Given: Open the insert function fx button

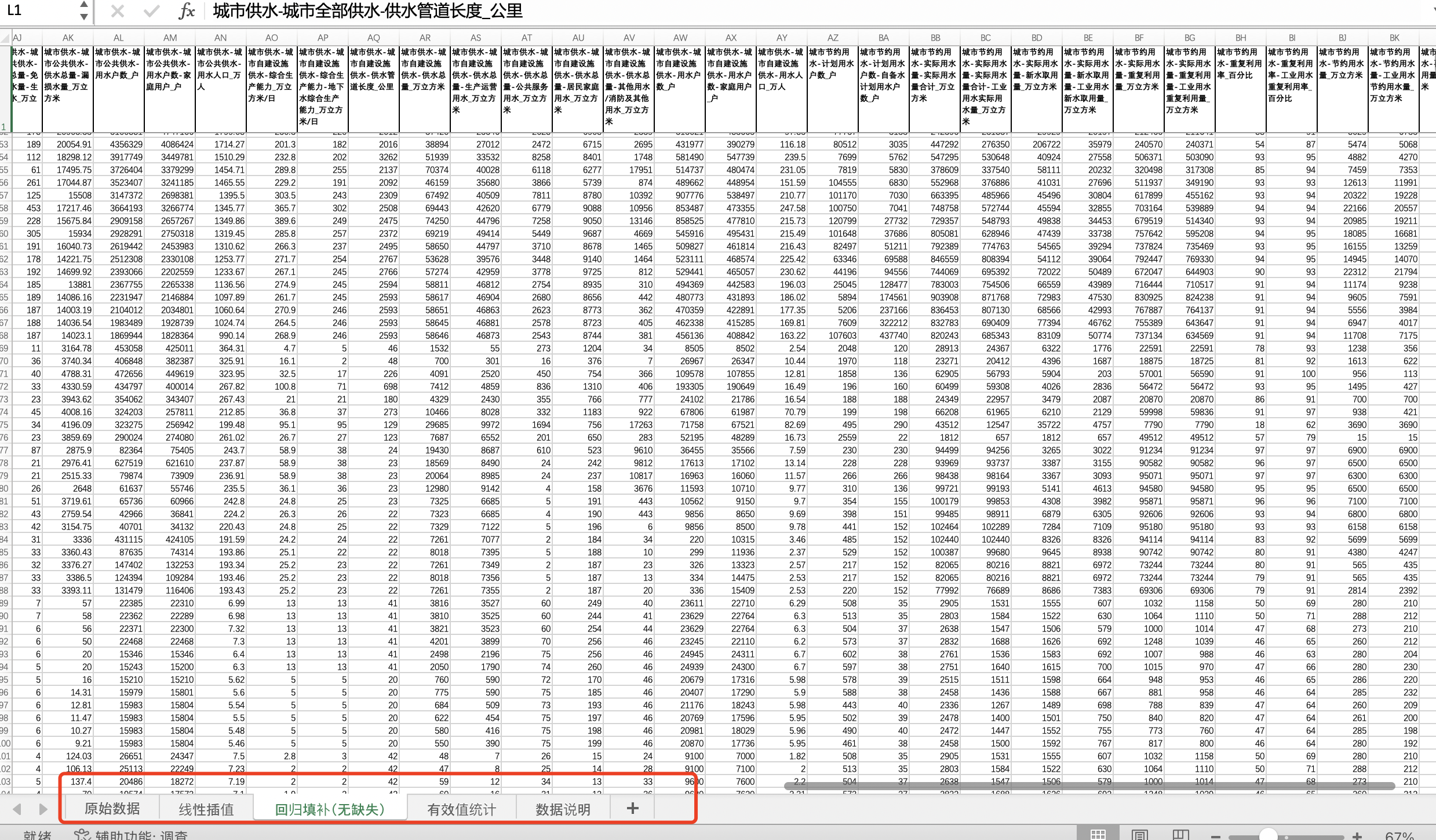Looking at the screenshot, I should (x=187, y=11).
